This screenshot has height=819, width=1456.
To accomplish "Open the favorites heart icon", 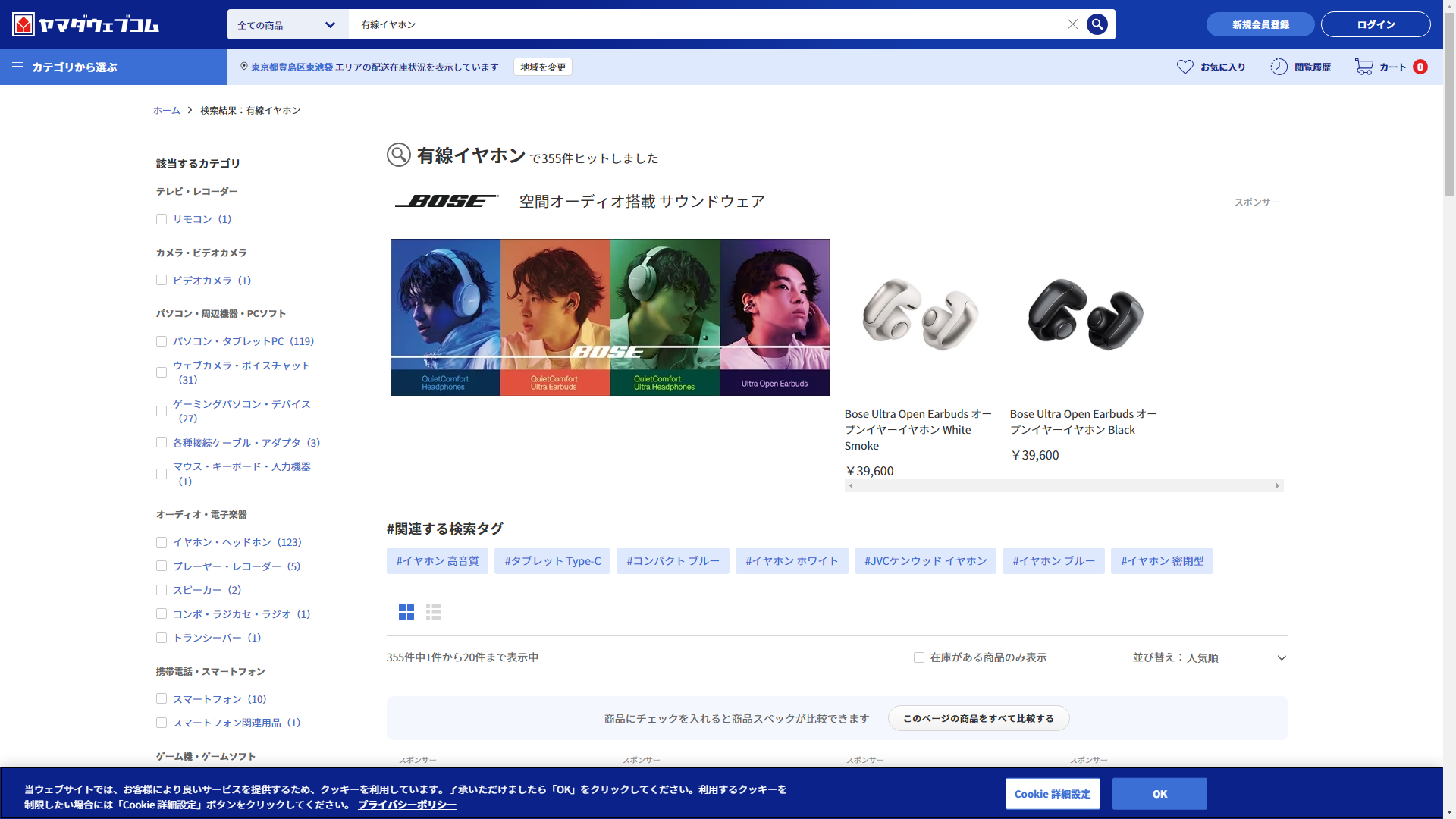I will pyautogui.click(x=1185, y=67).
